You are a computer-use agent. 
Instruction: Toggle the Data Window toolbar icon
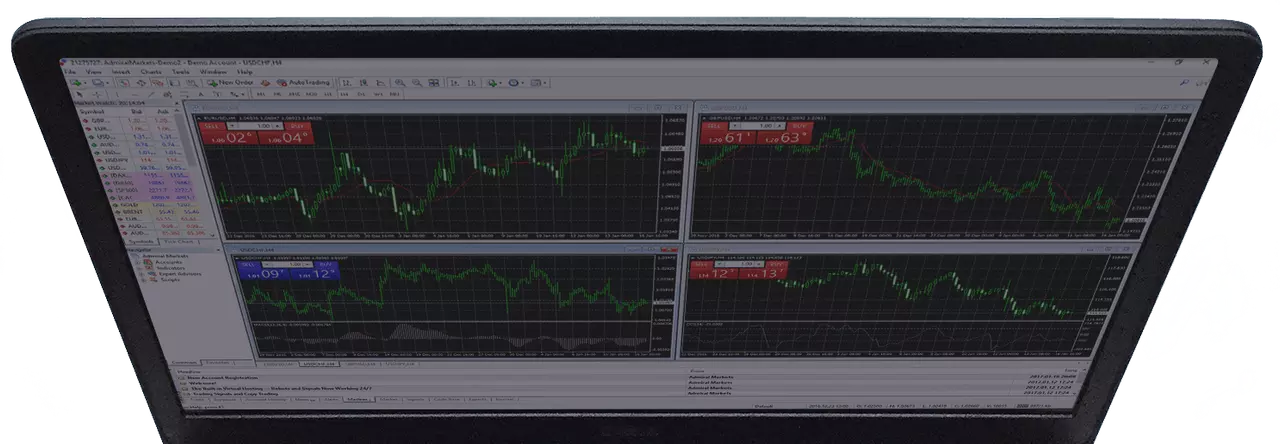point(141,83)
